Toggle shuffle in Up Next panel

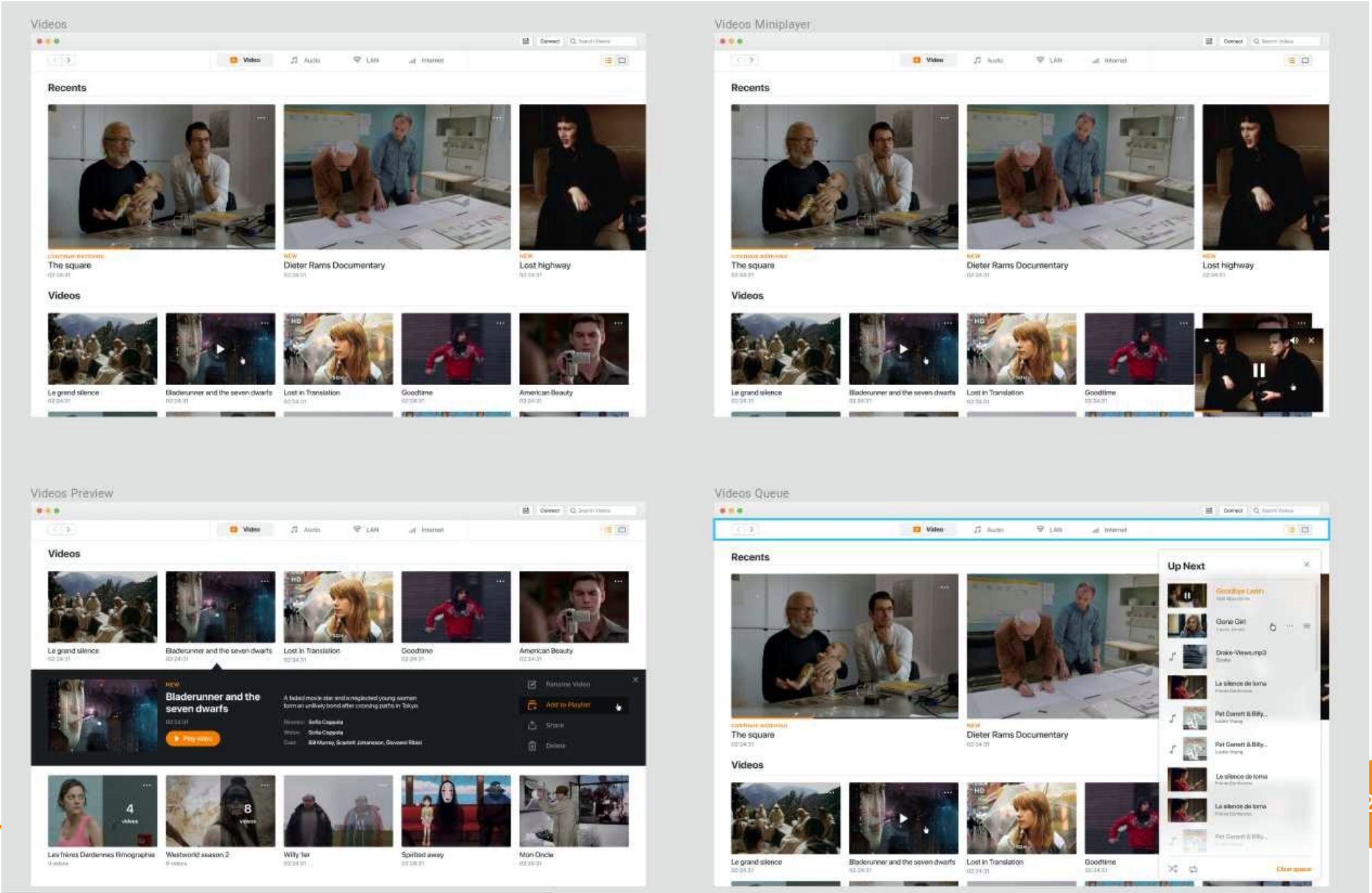tap(1173, 869)
